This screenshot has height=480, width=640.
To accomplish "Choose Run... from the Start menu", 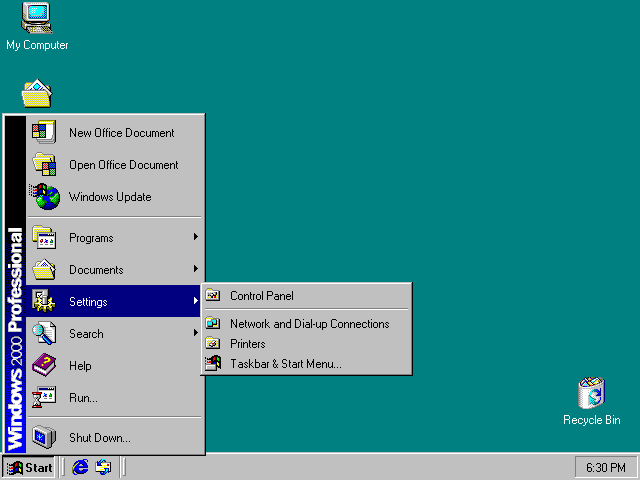I will pyautogui.click(x=114, y=397).
